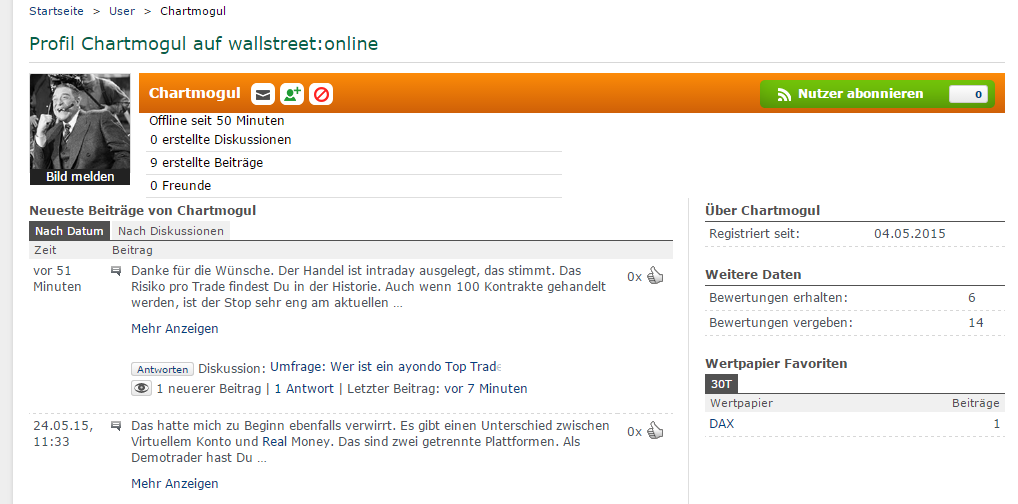Click the green add friend icon
Screen dimensions: 1018x504
pyautogui.click(x=291, y=94)
